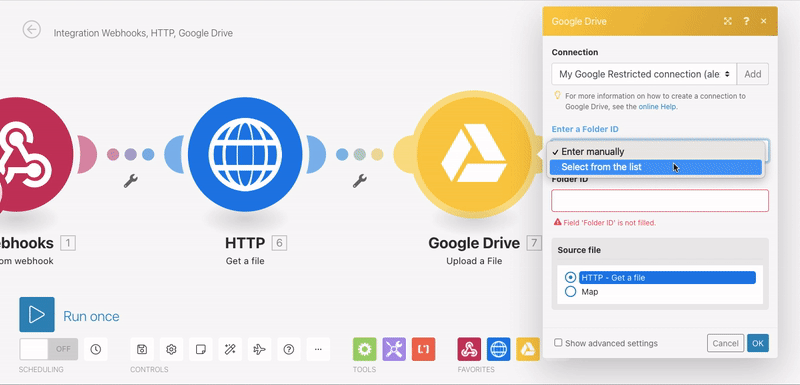Image resolution: width=800 pixels, height=385 pixels.
Task: Click the airplane explain flow icon
Action: (x=259, y=349)
